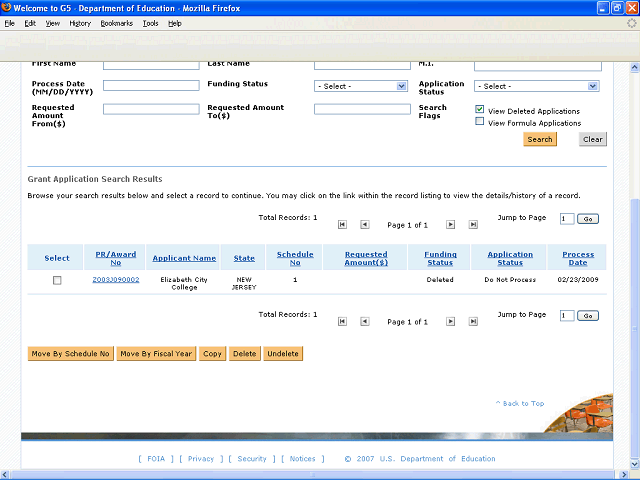Click the Process Date value 02/23/2009
640x480 pixels.
pos(578,280)
